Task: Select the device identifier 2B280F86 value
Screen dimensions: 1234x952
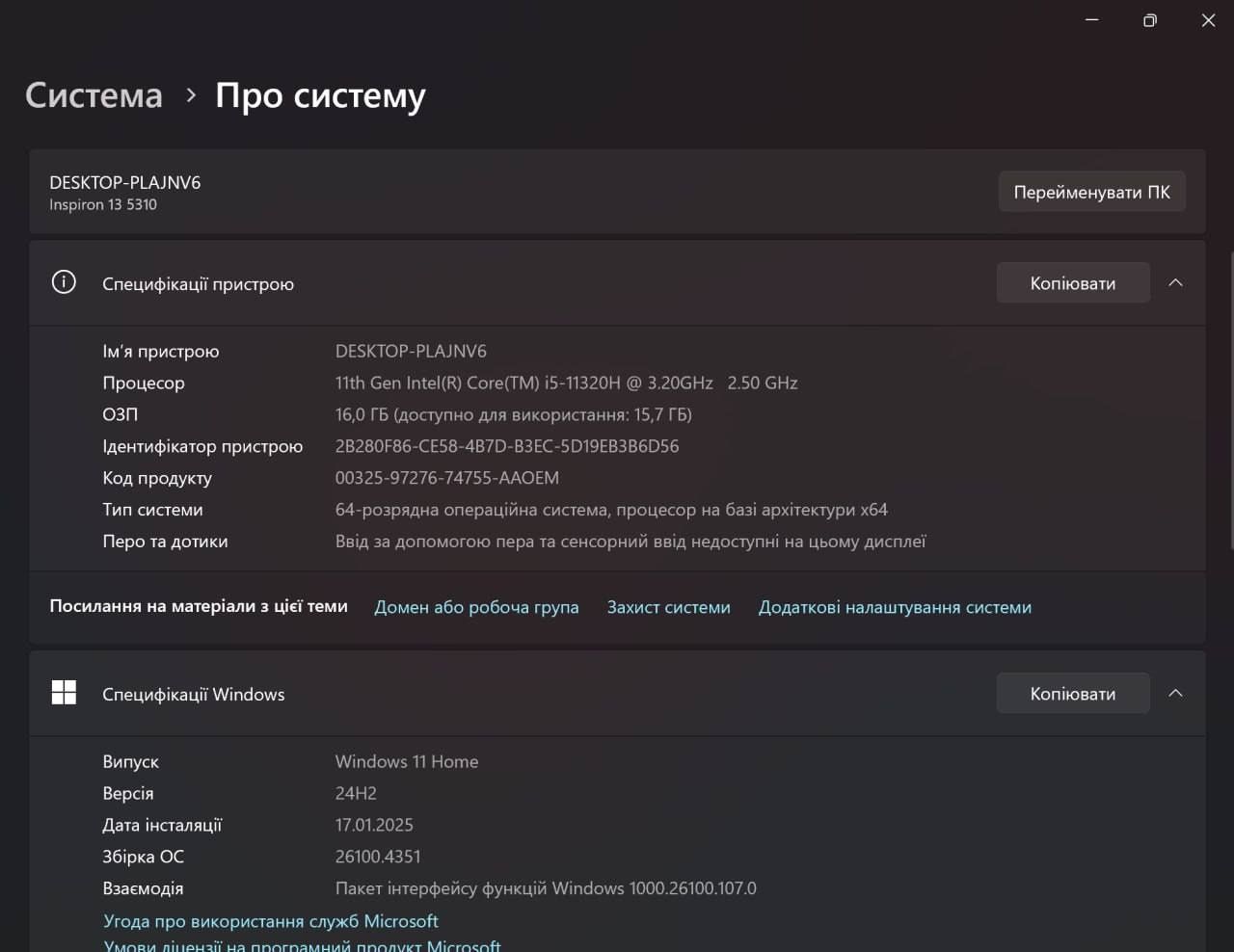Action: 507,446
